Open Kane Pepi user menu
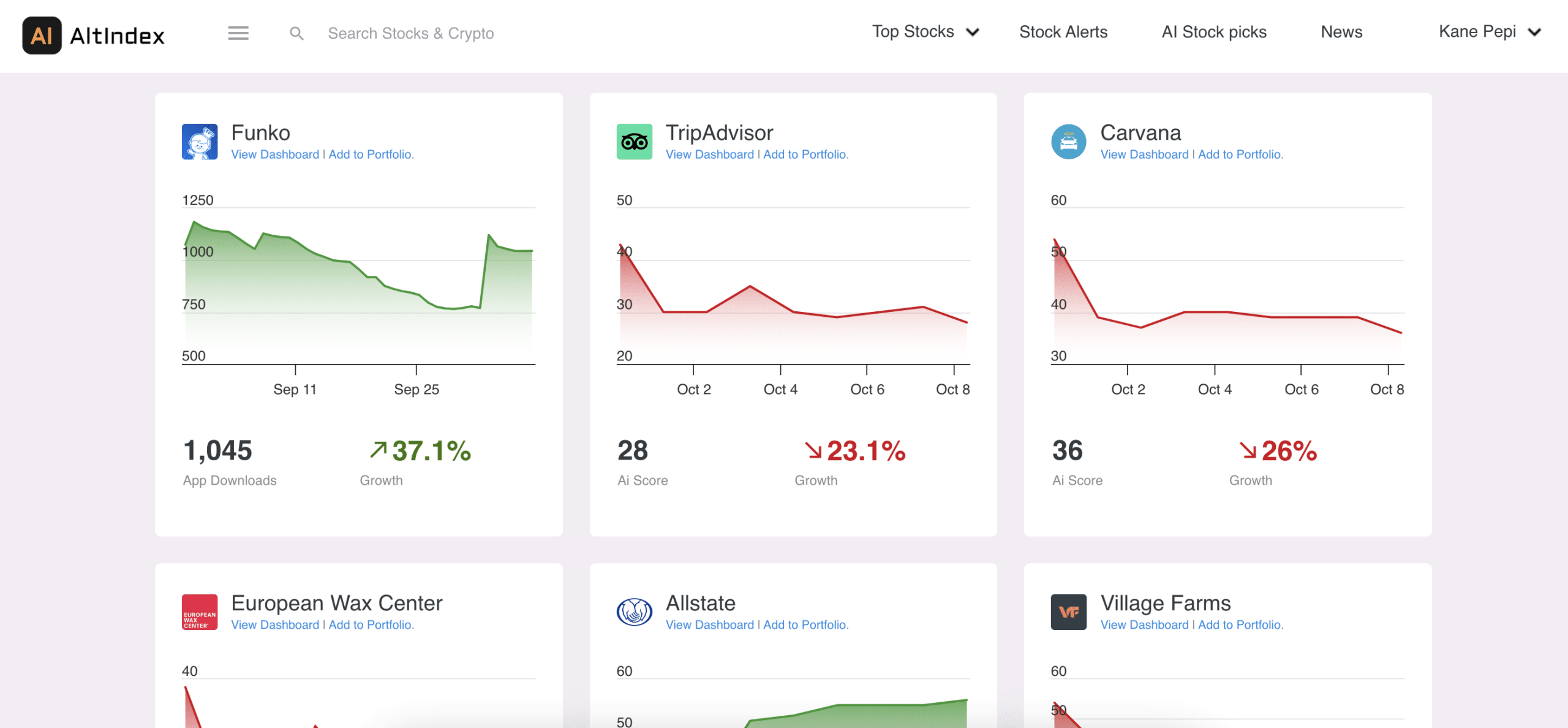The image size is (1568, 728). 1490,32
